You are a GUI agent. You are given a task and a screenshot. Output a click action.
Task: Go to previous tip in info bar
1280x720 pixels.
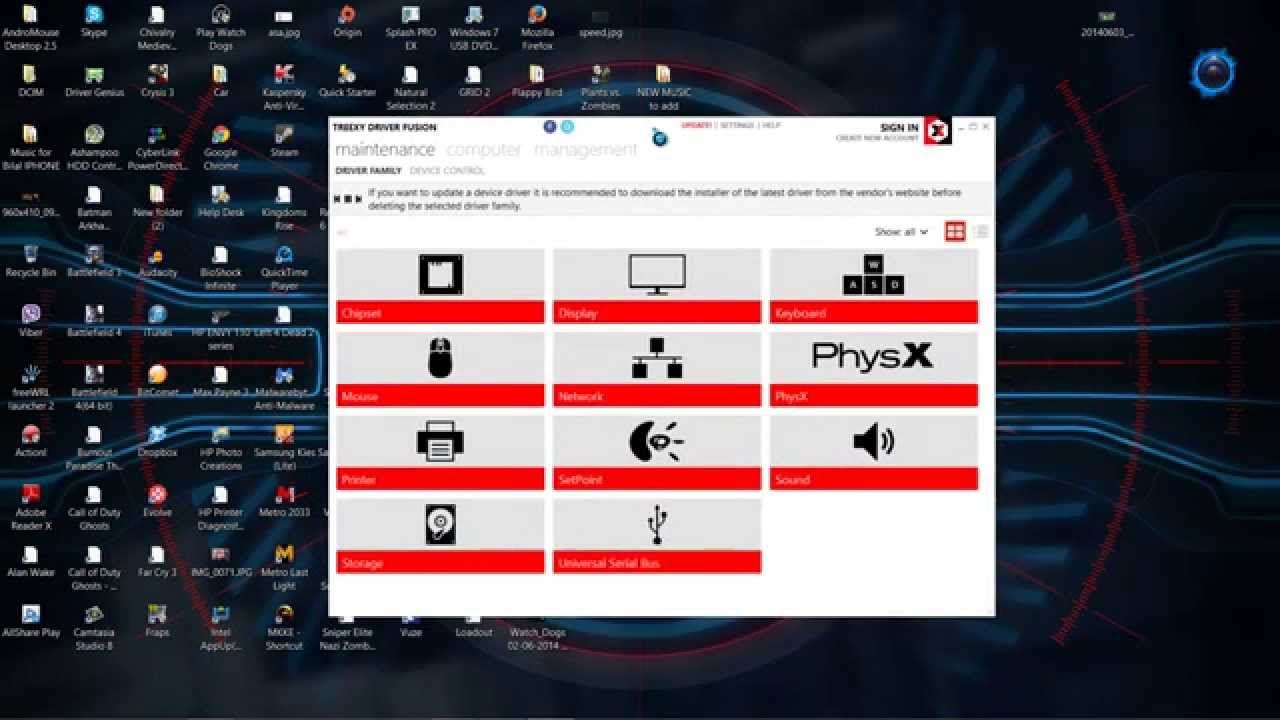[338, 198]
